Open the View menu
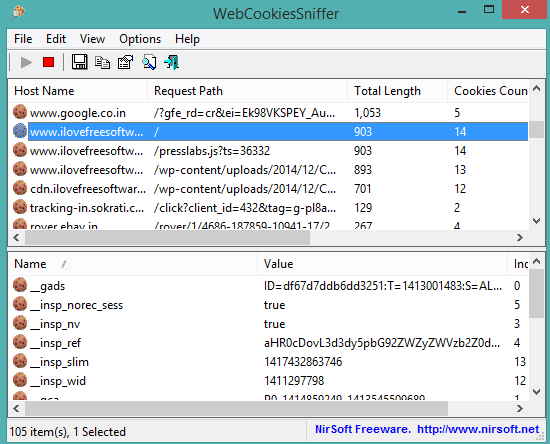The width and height of the screenshot is (550, 444). click(x=92, y=39)
